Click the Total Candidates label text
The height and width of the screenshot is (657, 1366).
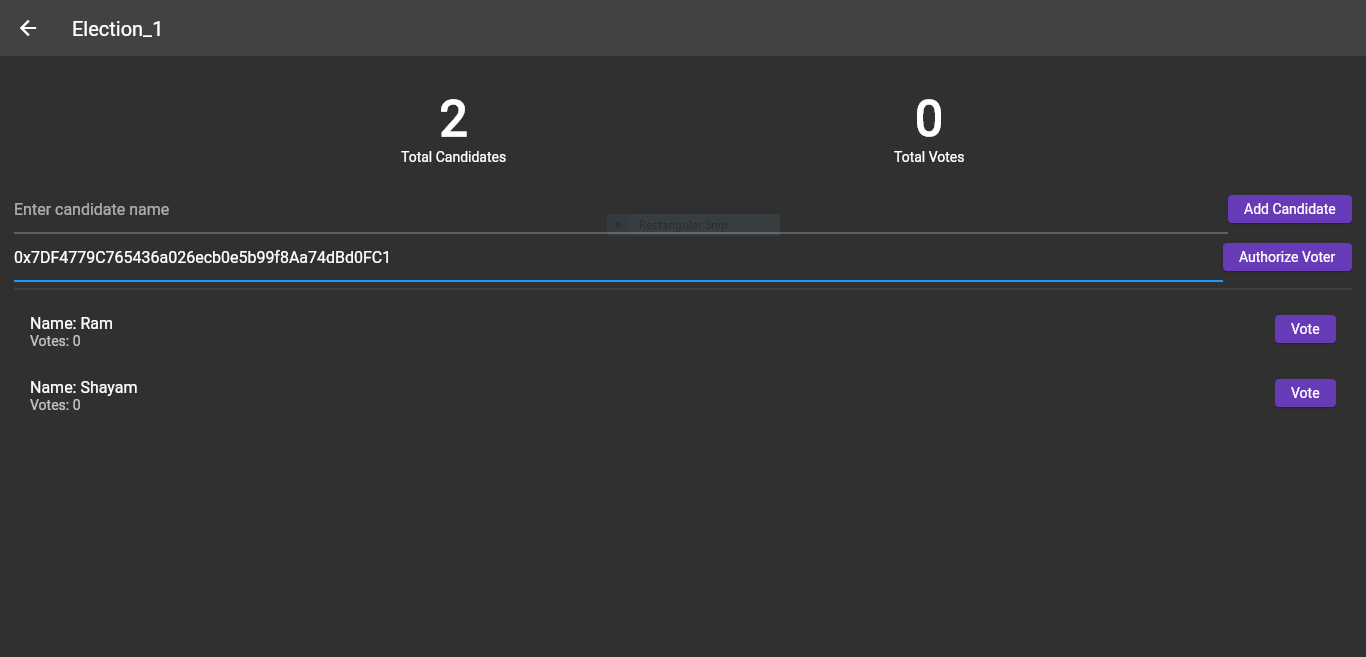[453, 157]
